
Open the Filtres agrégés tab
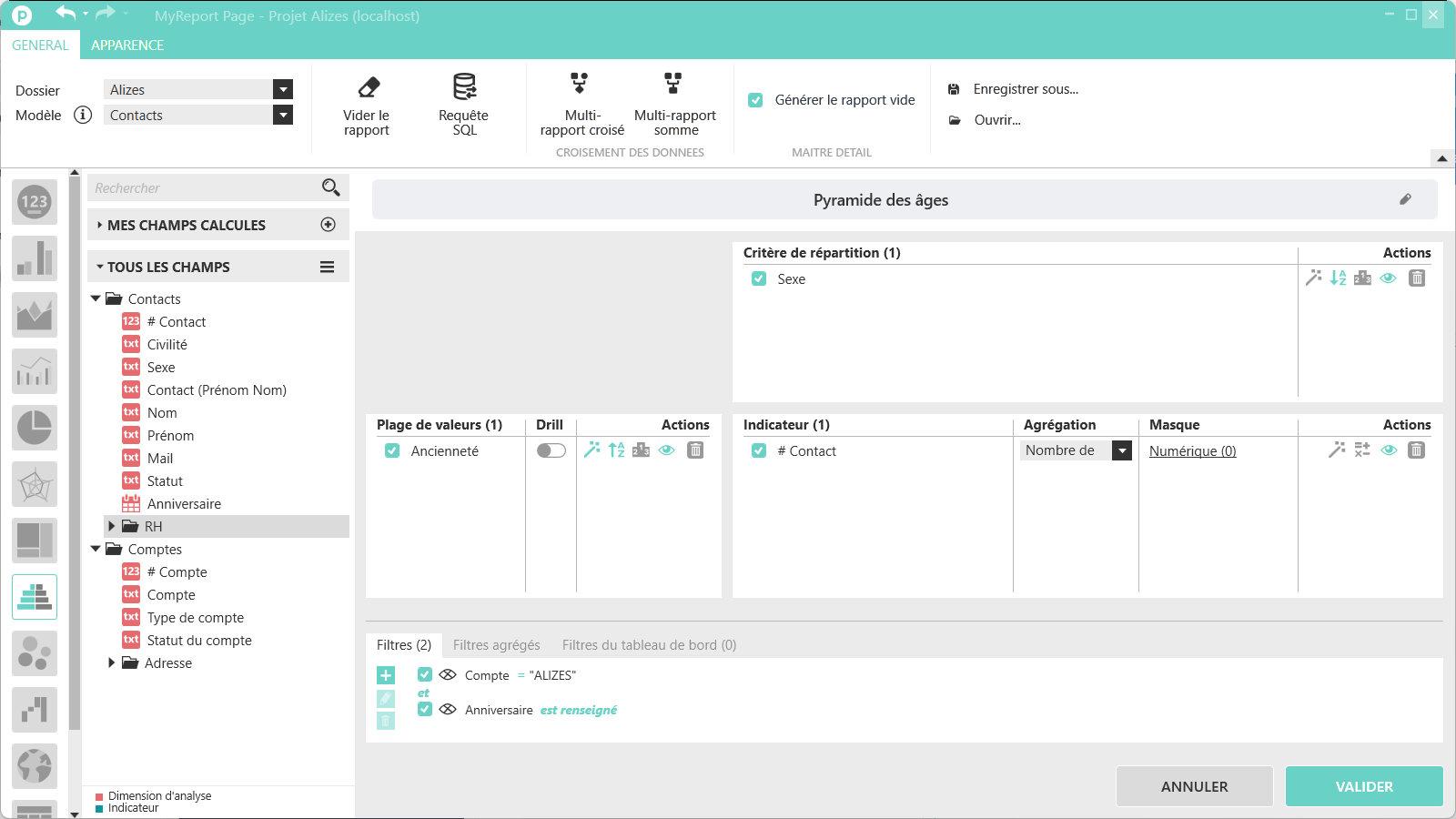point(496,645)
